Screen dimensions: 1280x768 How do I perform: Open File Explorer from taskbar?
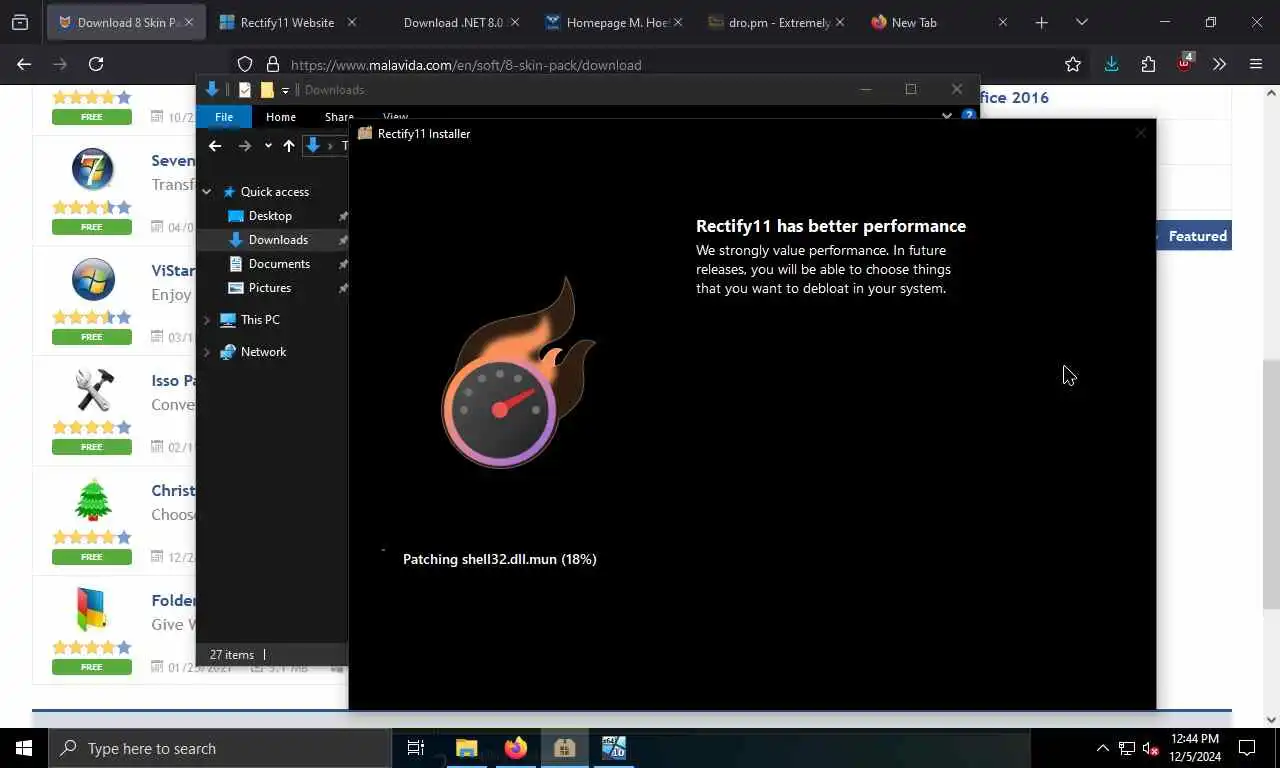(467, 748)
